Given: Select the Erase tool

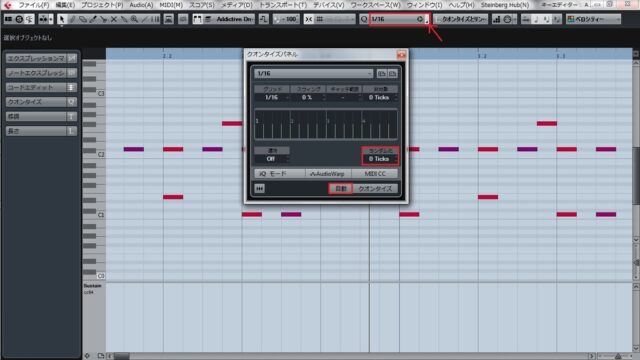Looking at the screenshot, I should click(x=82, y=19).
